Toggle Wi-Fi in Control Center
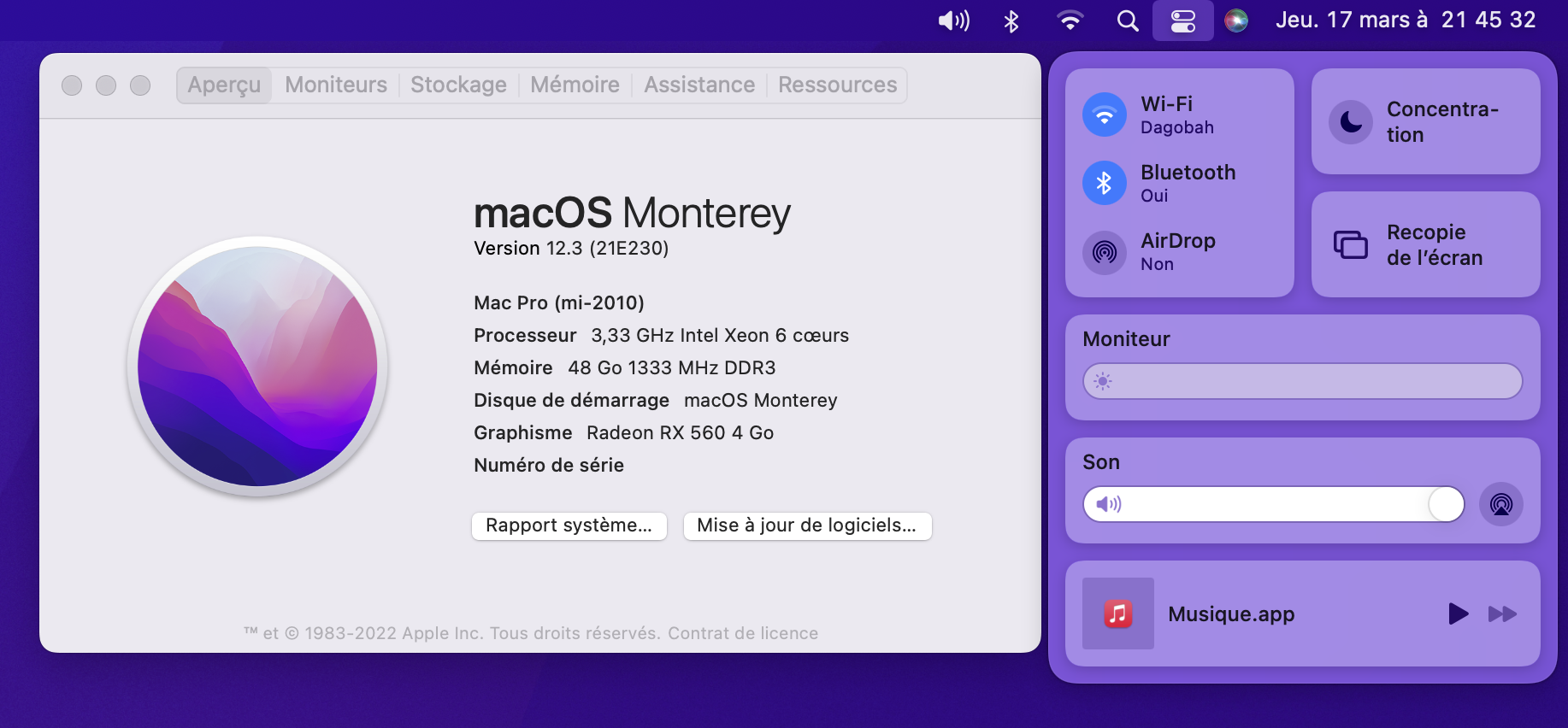The width and height of the screenshot is (1568, 728). coord(1105,114)
